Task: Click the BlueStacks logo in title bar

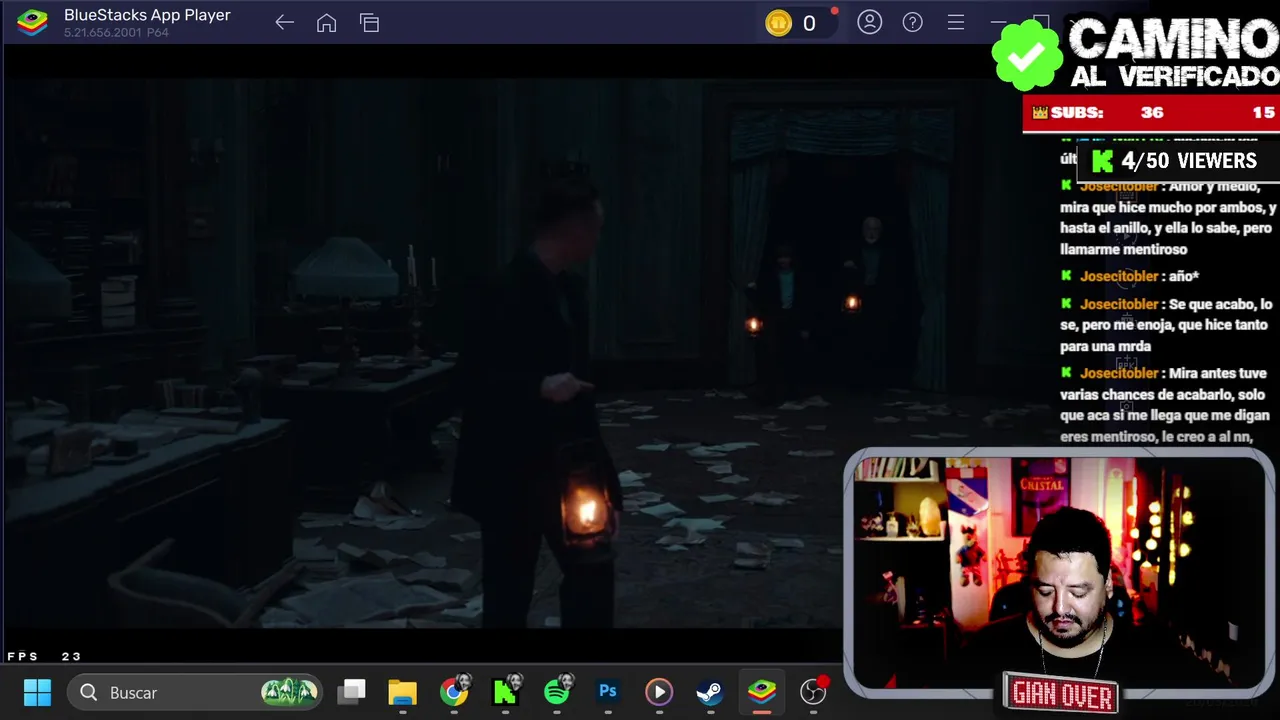Action: click(x=33, y=22)
